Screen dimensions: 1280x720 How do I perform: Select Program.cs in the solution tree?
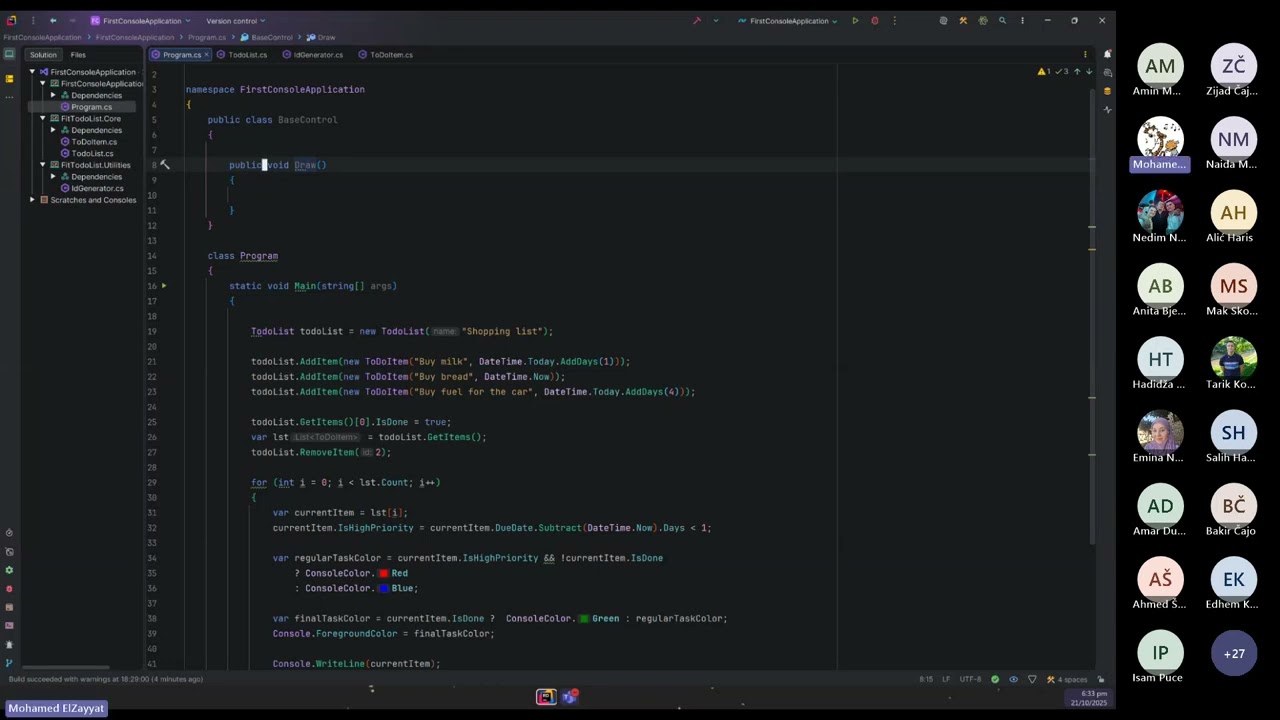tap(91, 107)
